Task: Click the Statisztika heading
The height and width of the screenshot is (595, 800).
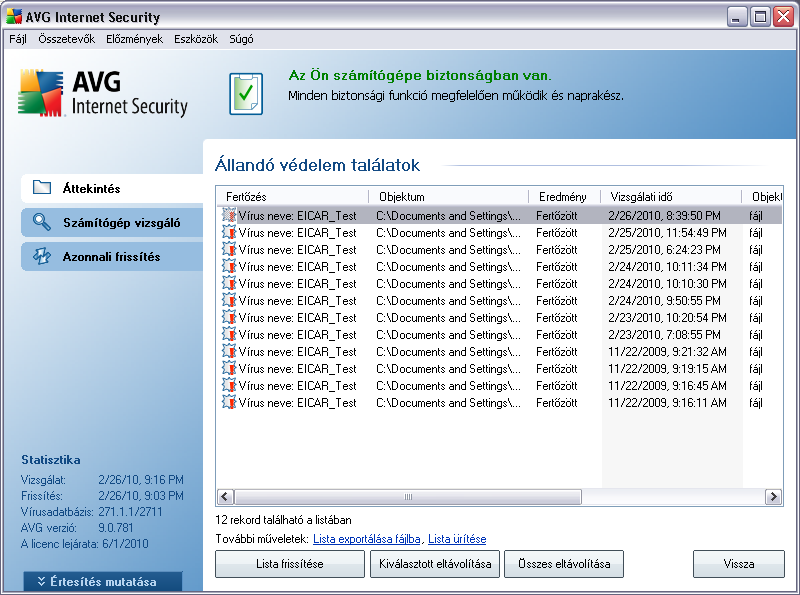Action: pyautogui.click(x=51, y=460)
